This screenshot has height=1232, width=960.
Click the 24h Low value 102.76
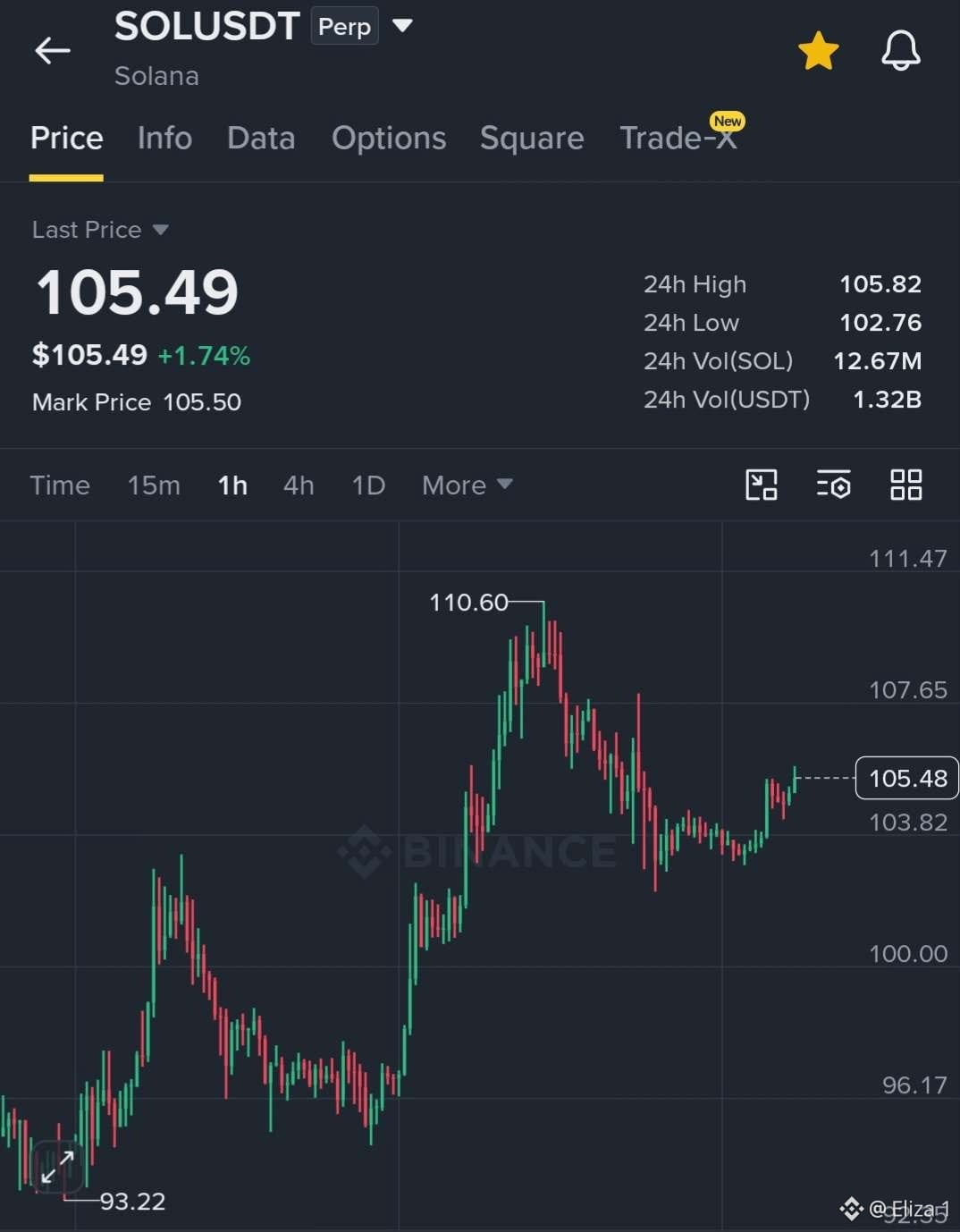[880, 323]
